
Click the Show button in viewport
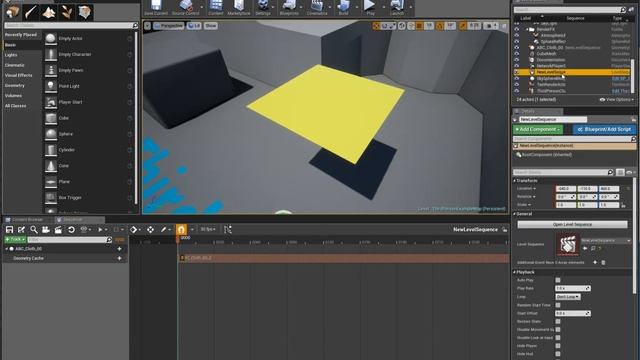(211, 26)
